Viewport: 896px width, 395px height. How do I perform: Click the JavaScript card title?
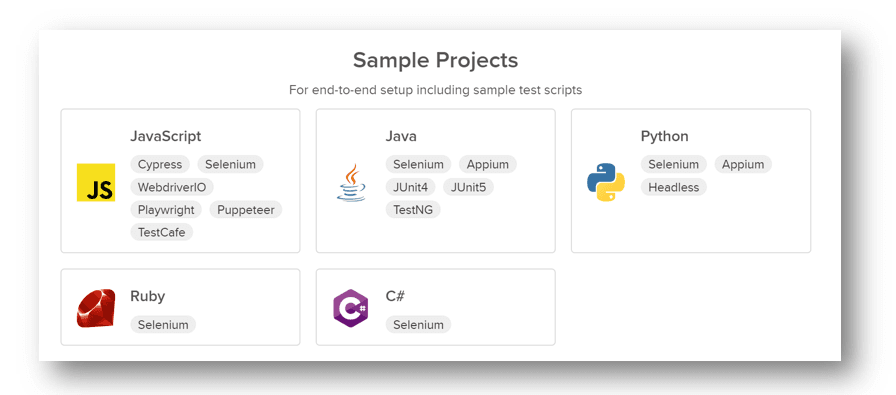tap(166, 137)
